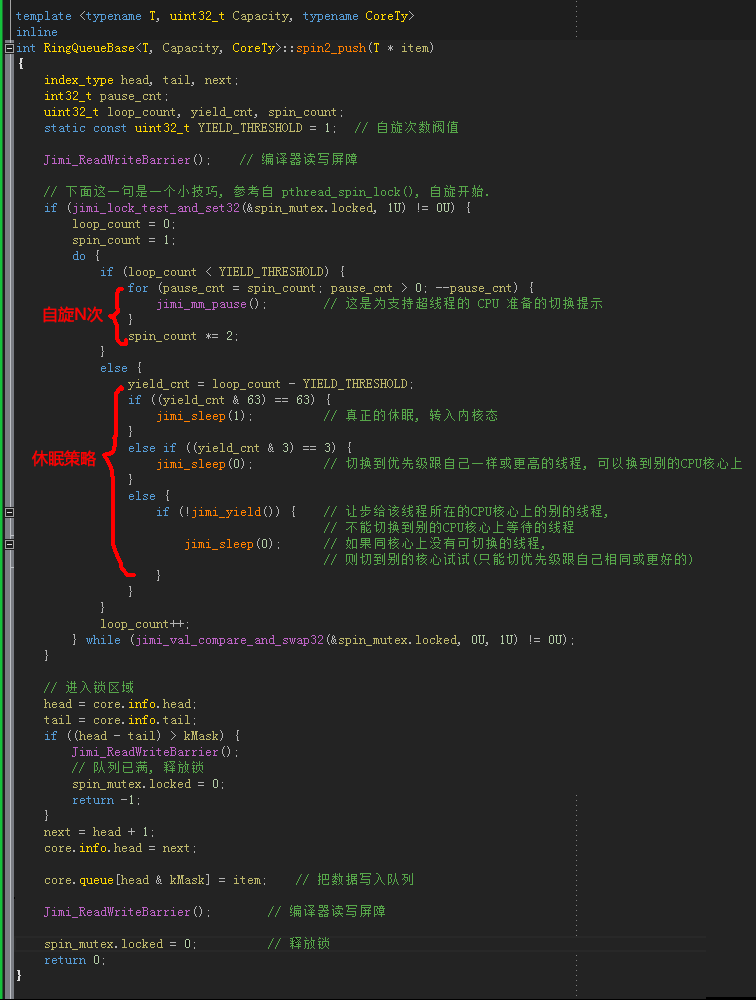The height and width of the screenshot is (1000, 756).
Task: Click 'static const uint32_t YIELD_THRESHOLD = 1;'
Action: [190, 128]
